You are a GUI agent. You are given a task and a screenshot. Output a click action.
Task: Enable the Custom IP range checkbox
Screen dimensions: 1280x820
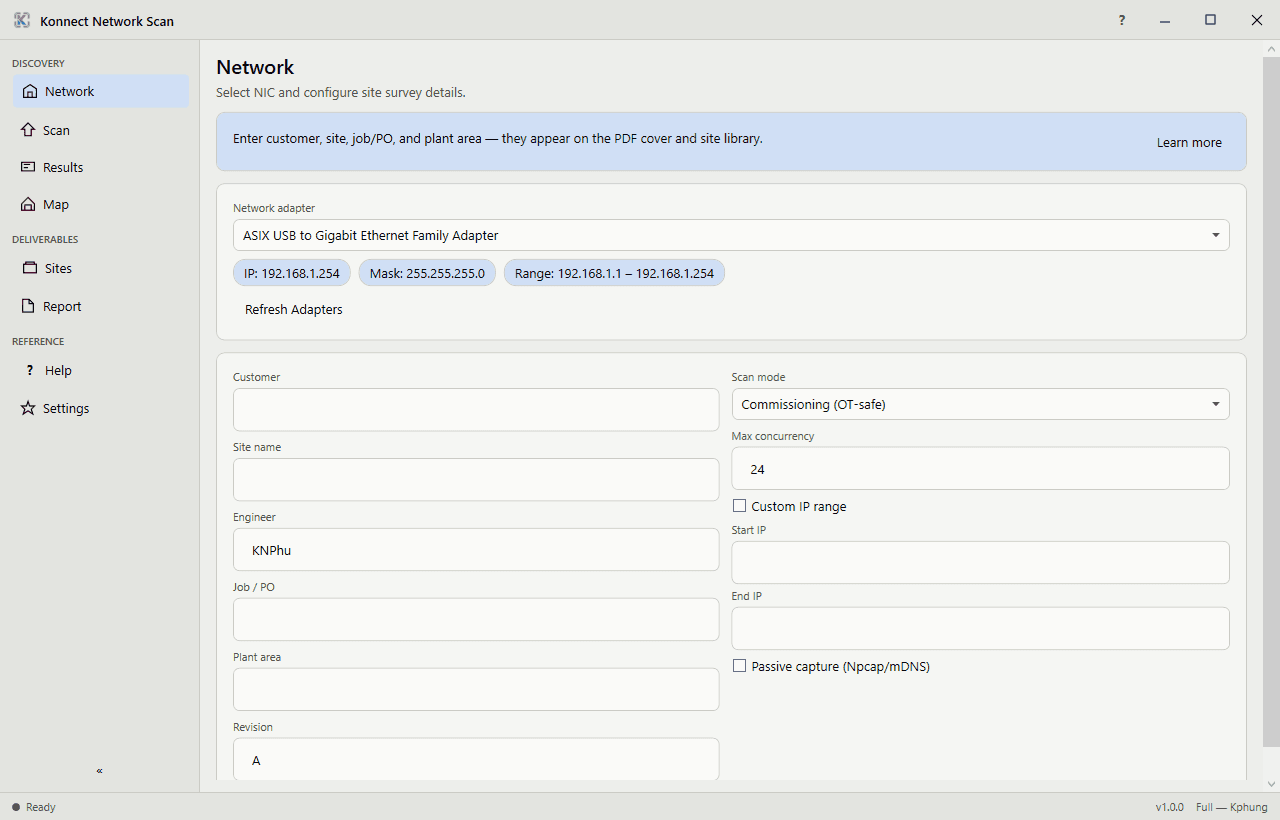[740, 506]
